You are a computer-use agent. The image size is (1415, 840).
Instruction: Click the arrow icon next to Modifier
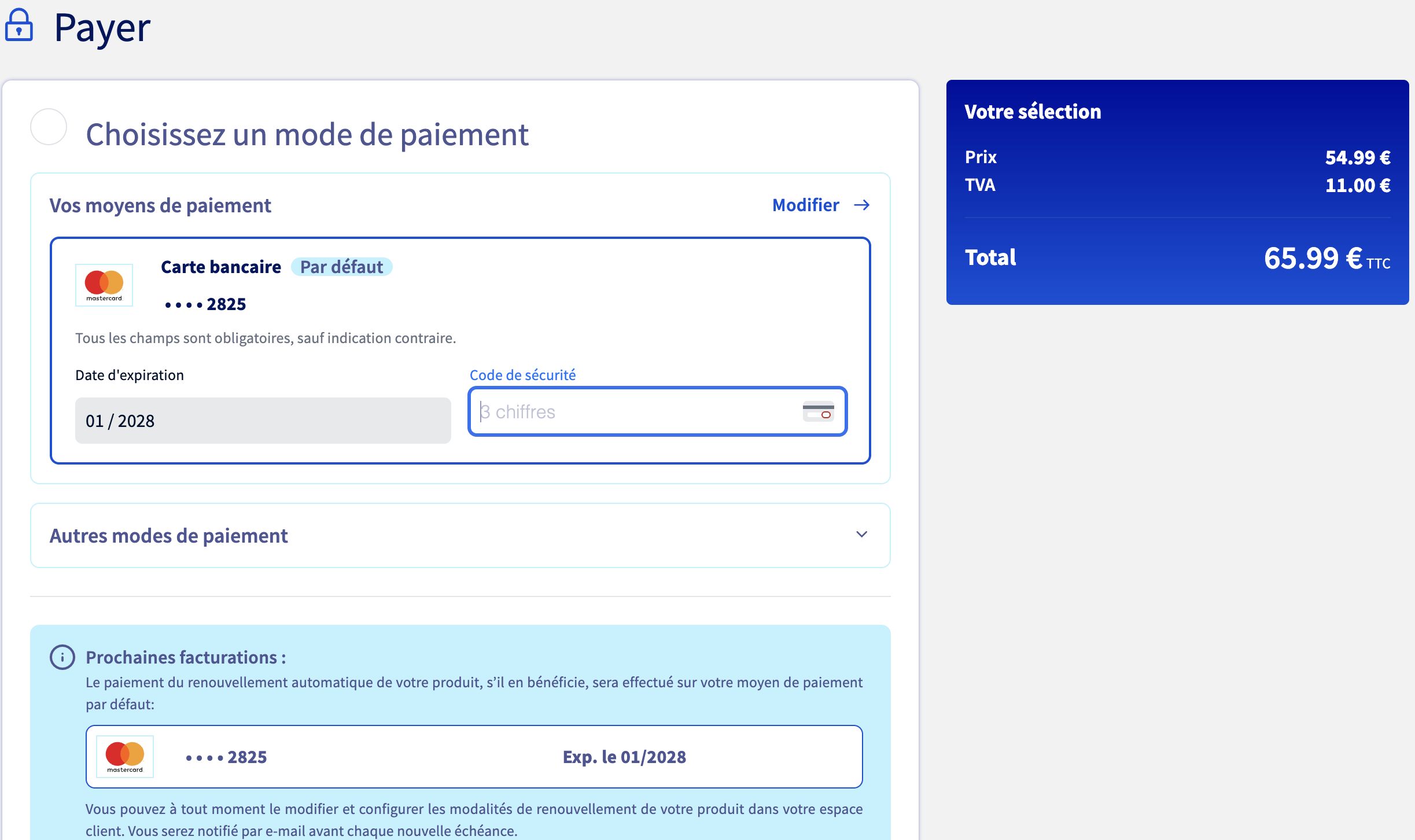click(x=861, y=205)
